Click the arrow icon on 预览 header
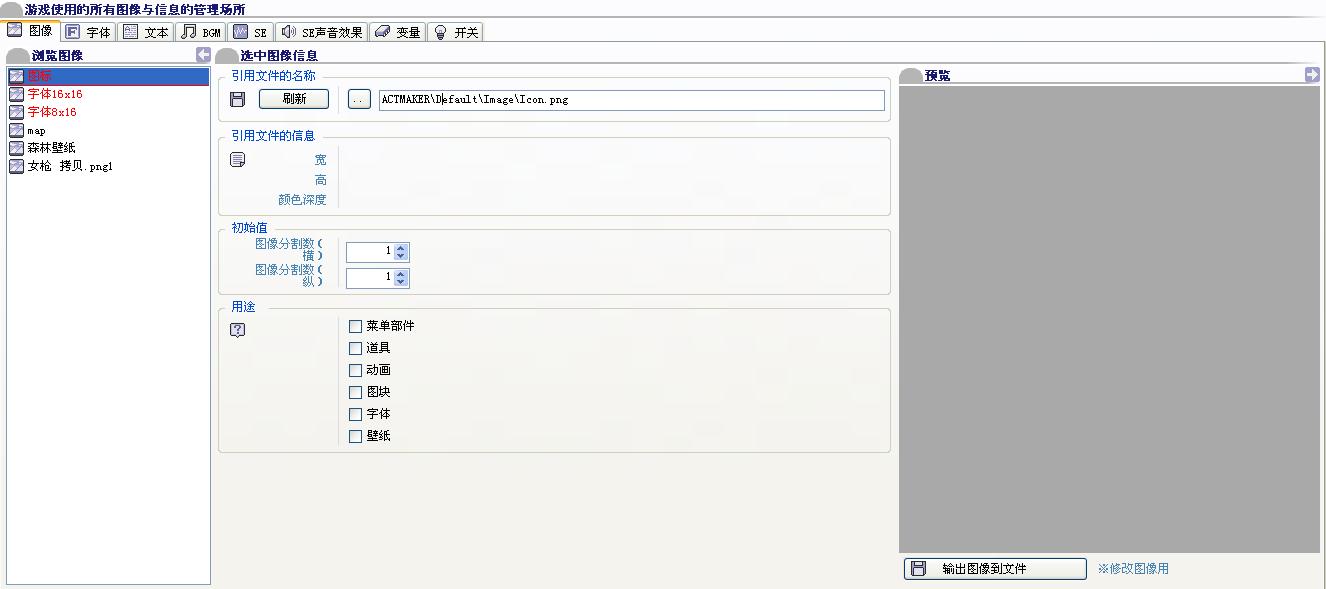Image resolution: width=1326 pixels, height=589 pixels. [1312, 74]
